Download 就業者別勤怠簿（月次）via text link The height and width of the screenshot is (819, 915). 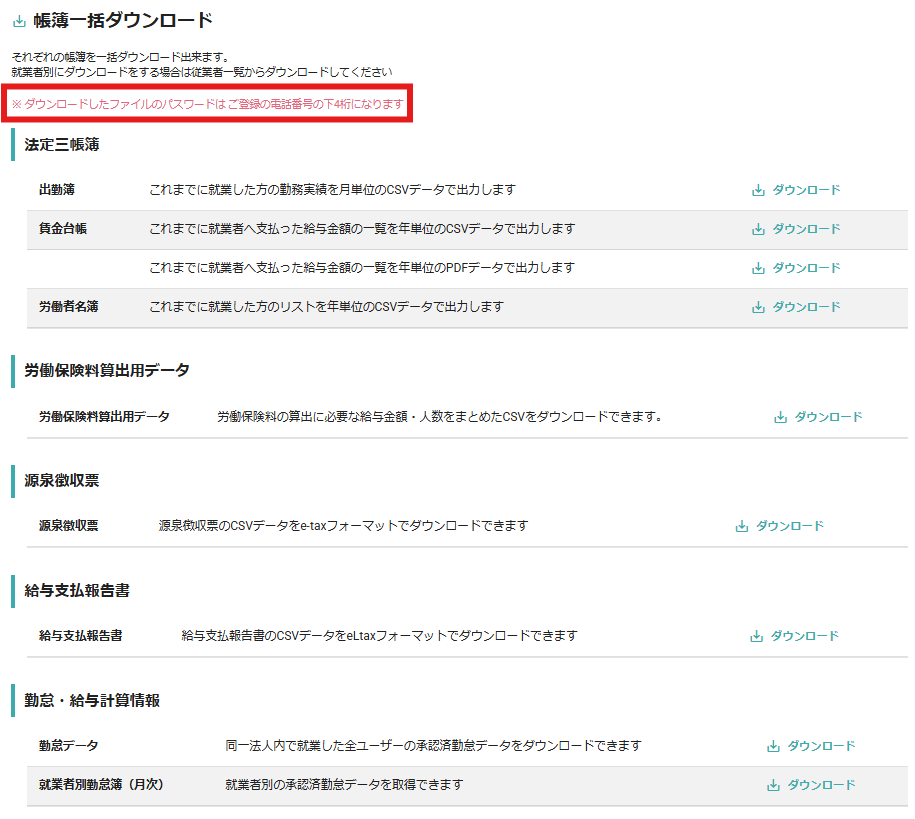[x=821, y=785]
